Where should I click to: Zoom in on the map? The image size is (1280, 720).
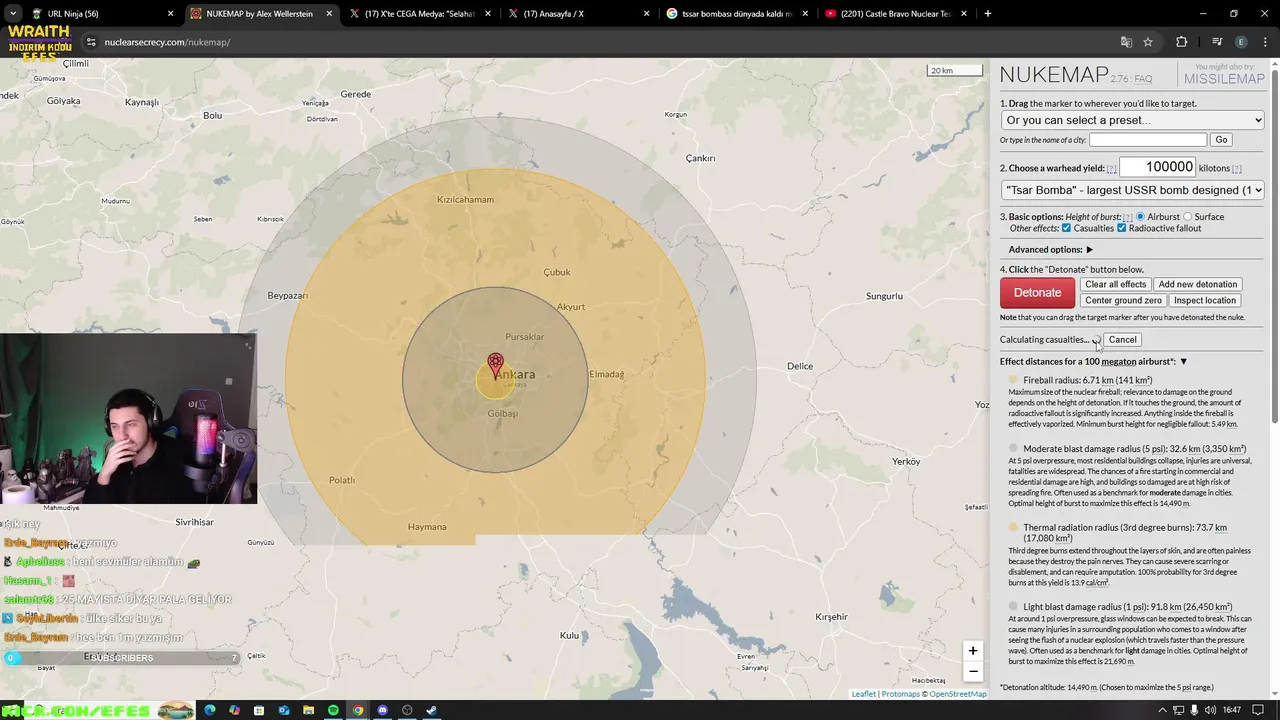click(972, 651)
